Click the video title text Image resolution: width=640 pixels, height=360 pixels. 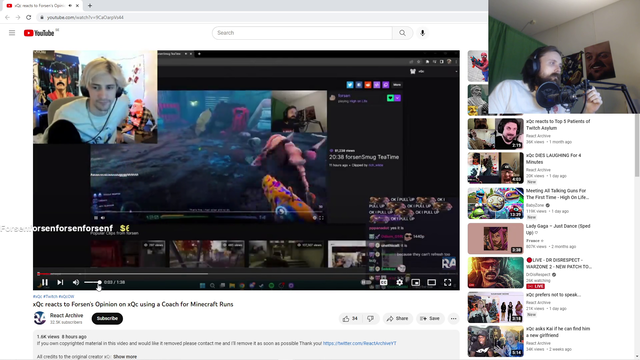pyautogui.click(x=133, y=304)
